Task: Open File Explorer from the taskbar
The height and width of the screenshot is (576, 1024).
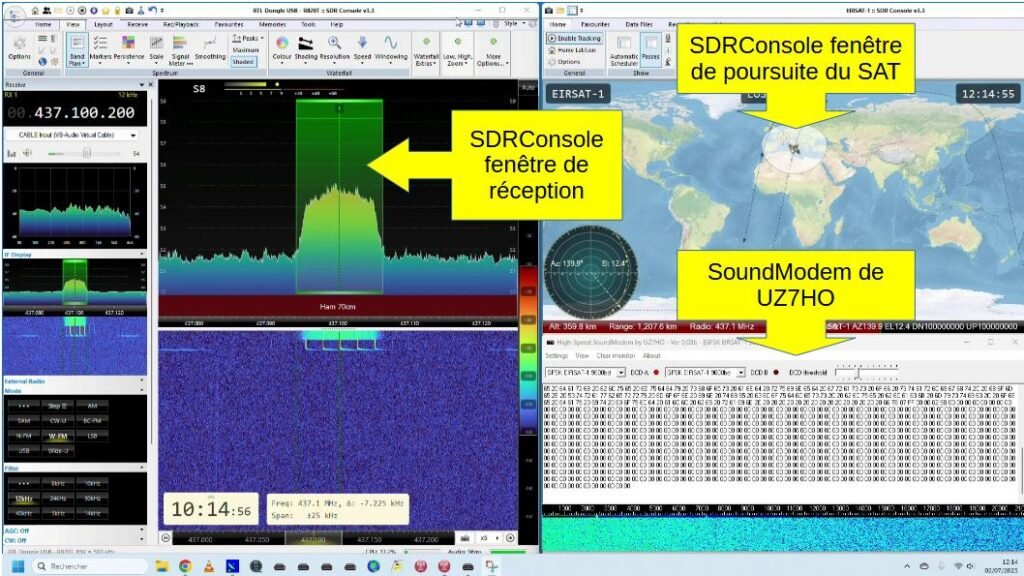Action: coord(161,566)
